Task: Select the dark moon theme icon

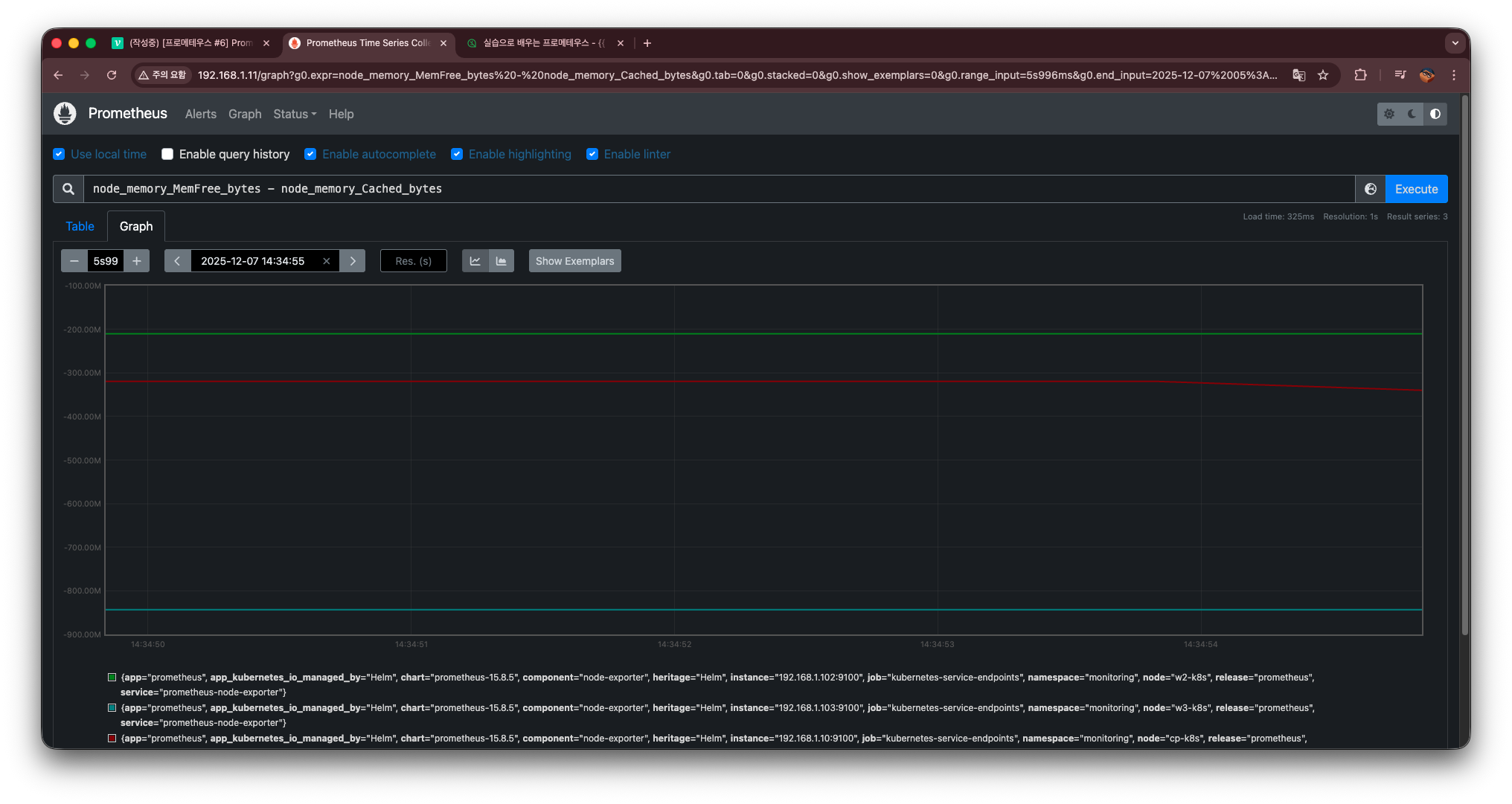Action: tap(1412, 114)
